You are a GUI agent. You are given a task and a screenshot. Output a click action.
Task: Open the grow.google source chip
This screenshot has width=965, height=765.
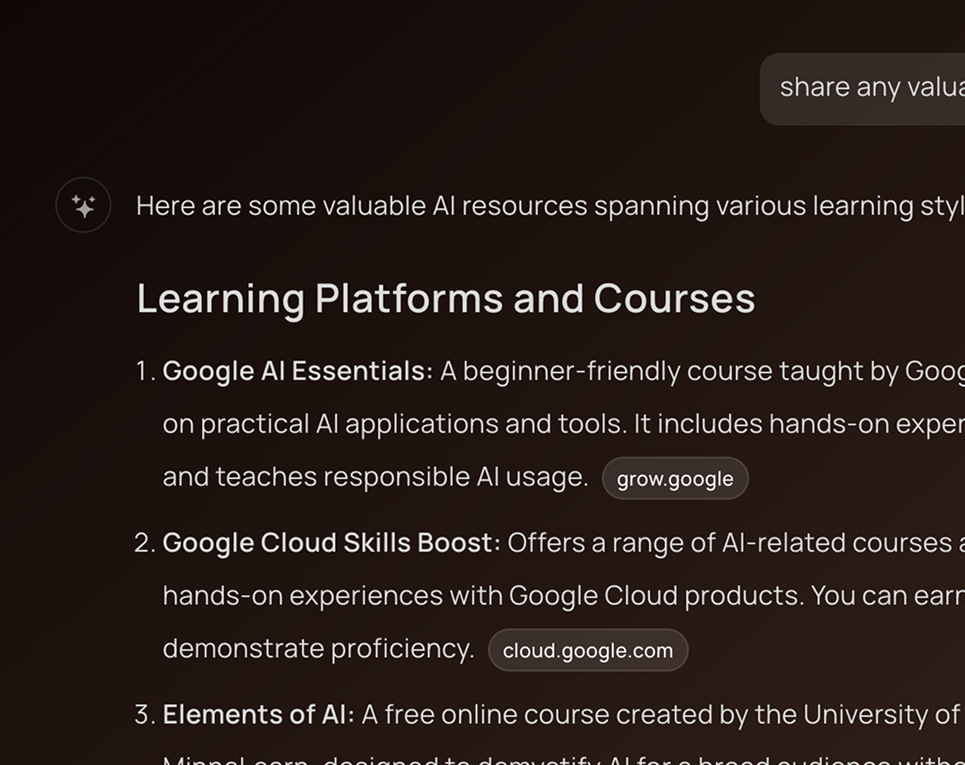[x=675, y=479]
